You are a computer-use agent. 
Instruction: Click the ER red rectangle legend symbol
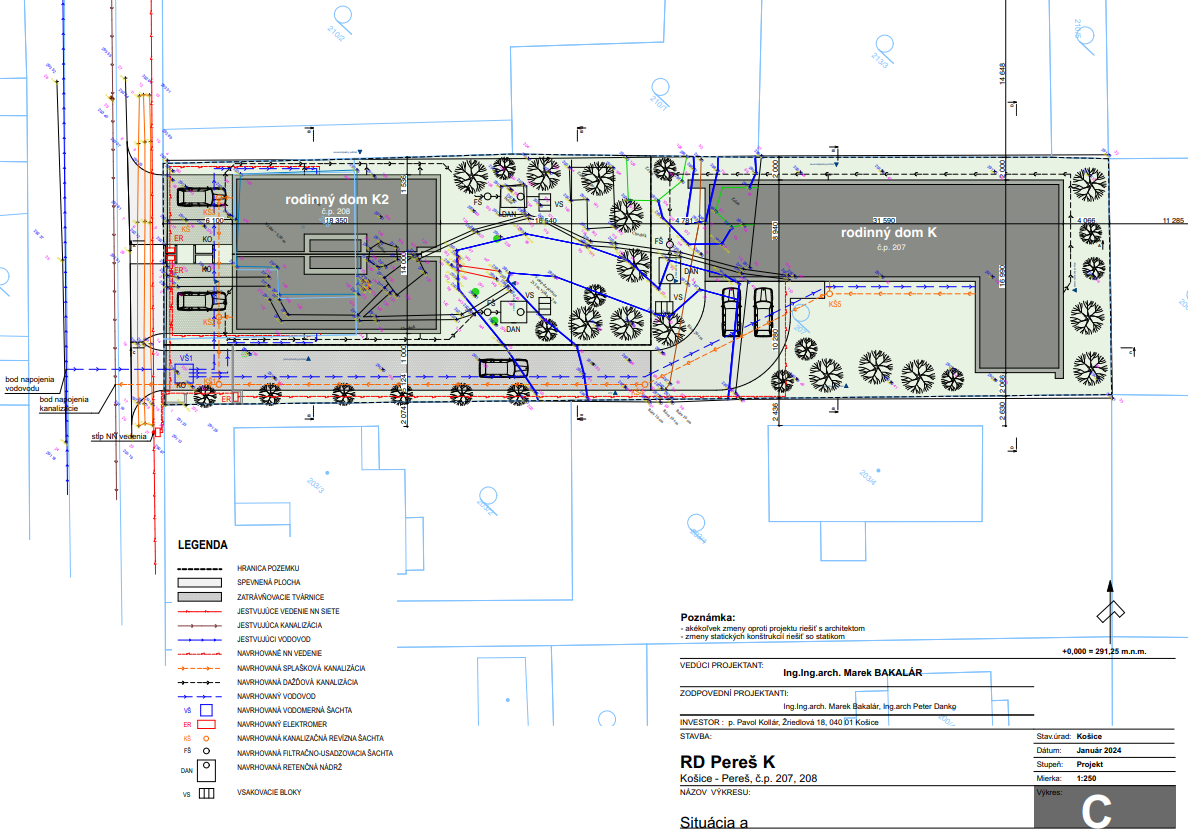click(x=206, y=724)
